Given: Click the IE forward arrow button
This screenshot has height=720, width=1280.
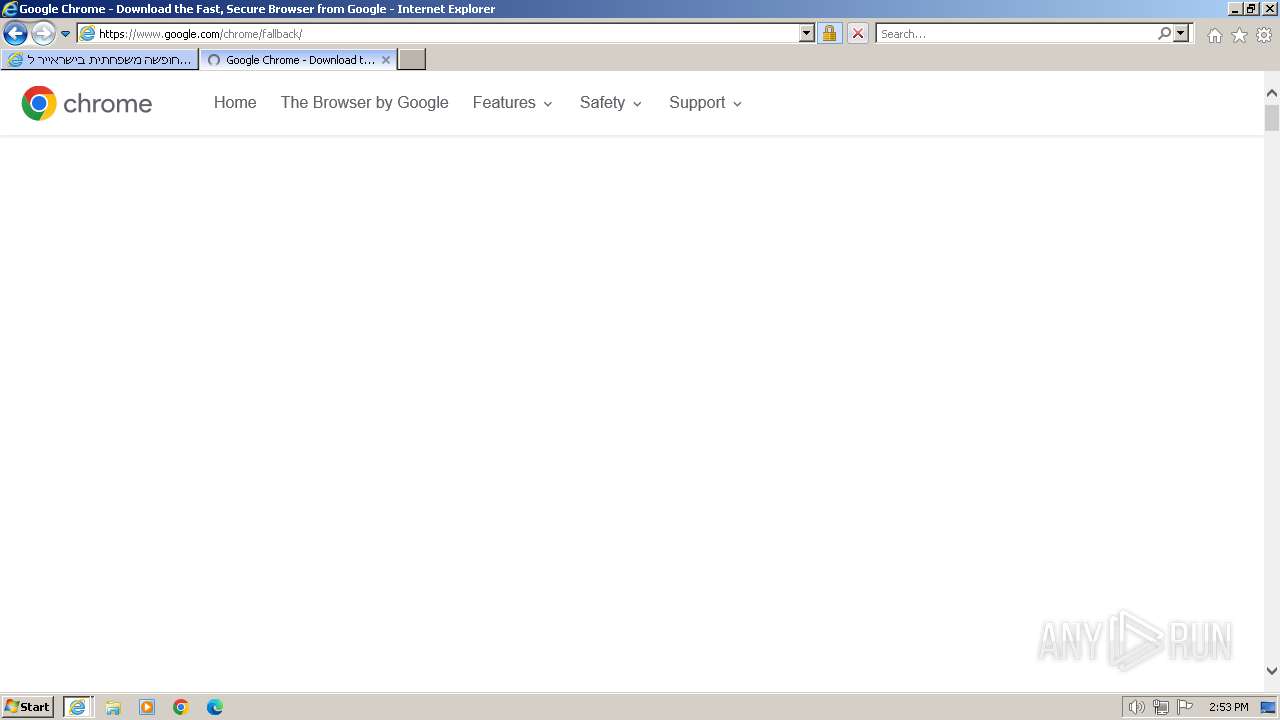Looking at the screenshot, I should coord(43,33).
